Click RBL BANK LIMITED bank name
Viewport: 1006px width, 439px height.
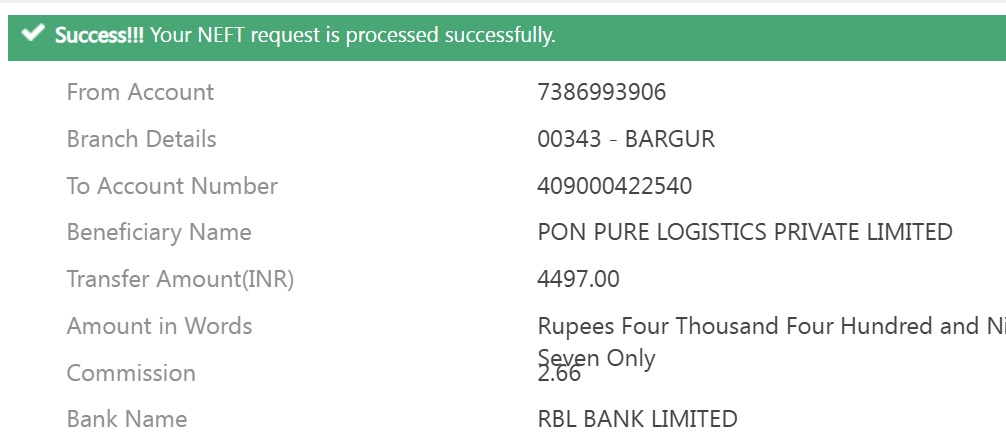pyautogui.click(x=637, y=419)
